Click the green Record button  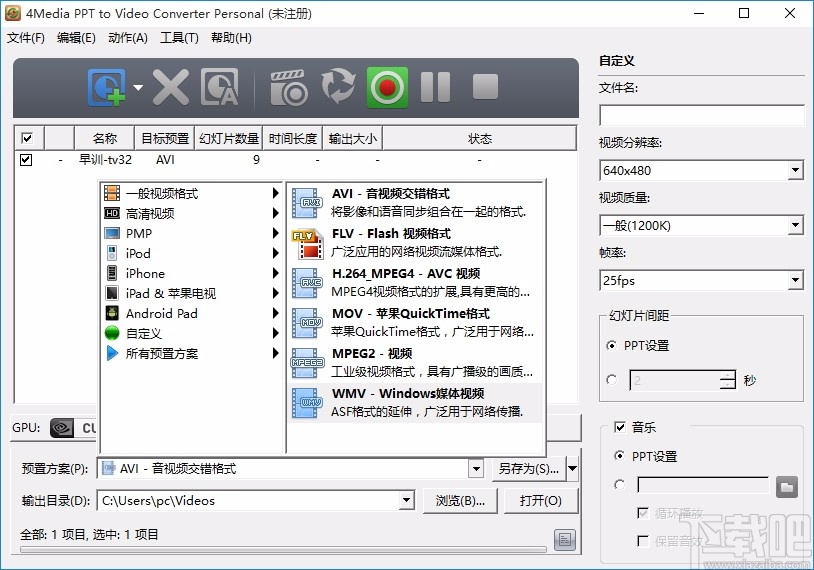(x=387, y=87)
